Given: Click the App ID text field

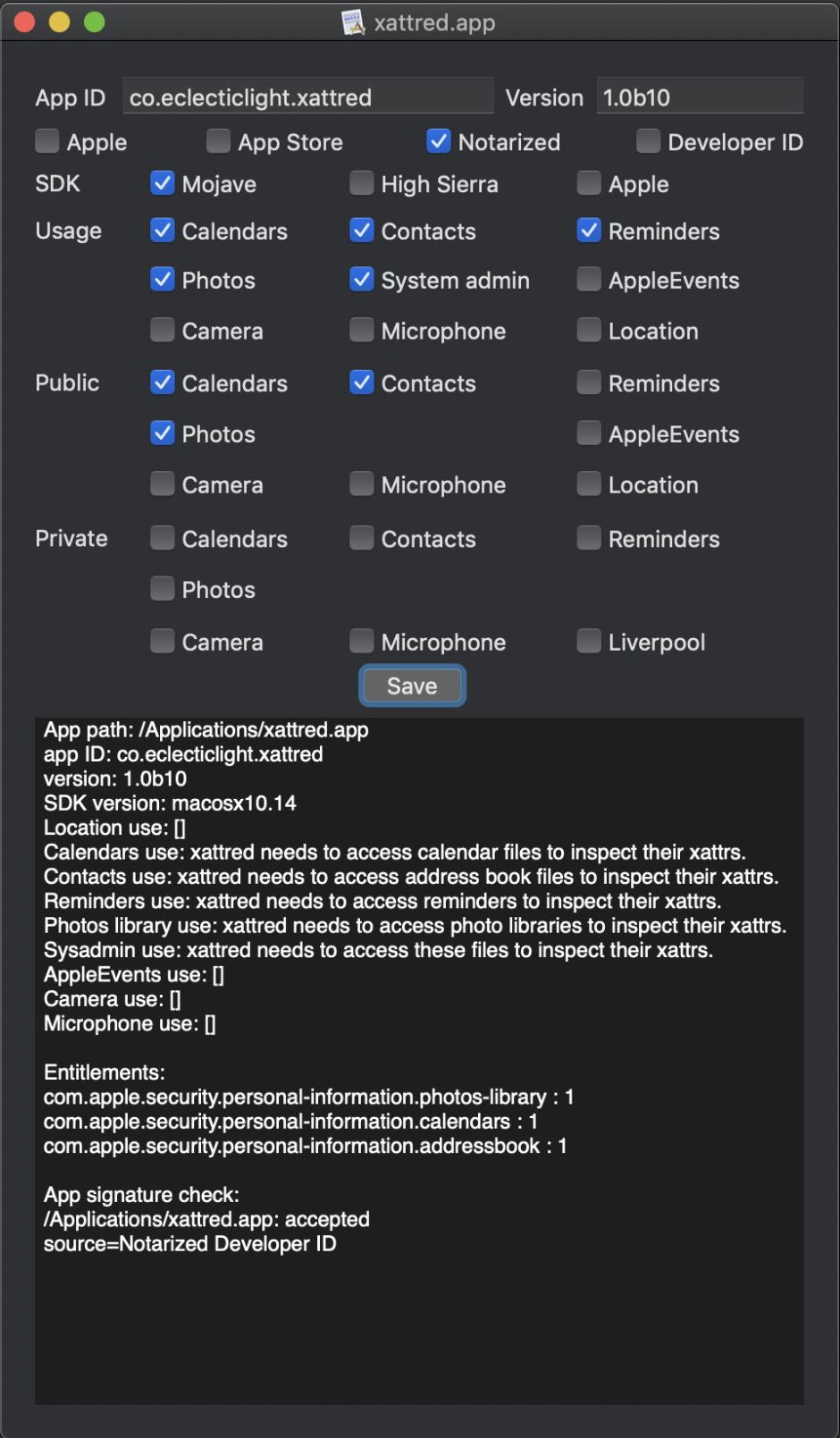Looking at the screenshot, I should tap(307, 97).
